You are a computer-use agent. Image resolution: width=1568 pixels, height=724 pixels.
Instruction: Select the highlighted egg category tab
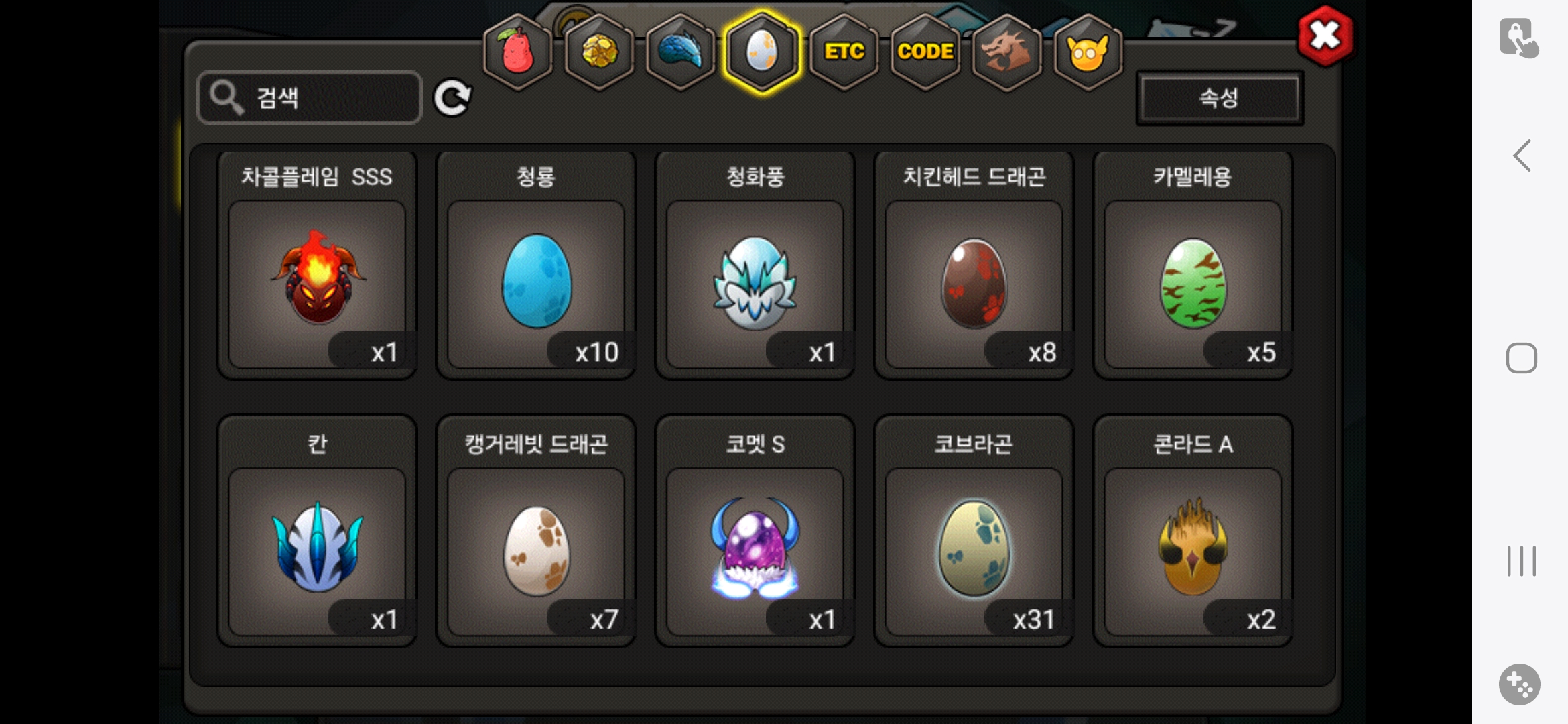pos(762,52)
